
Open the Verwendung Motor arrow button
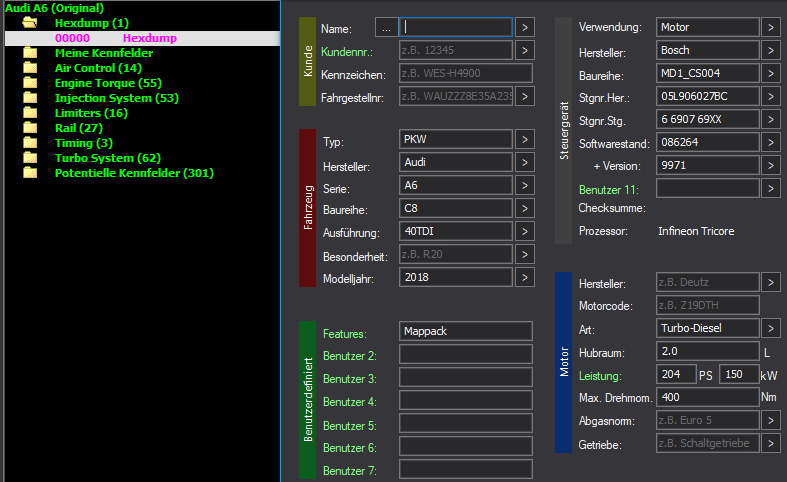[x=771, y=27]
